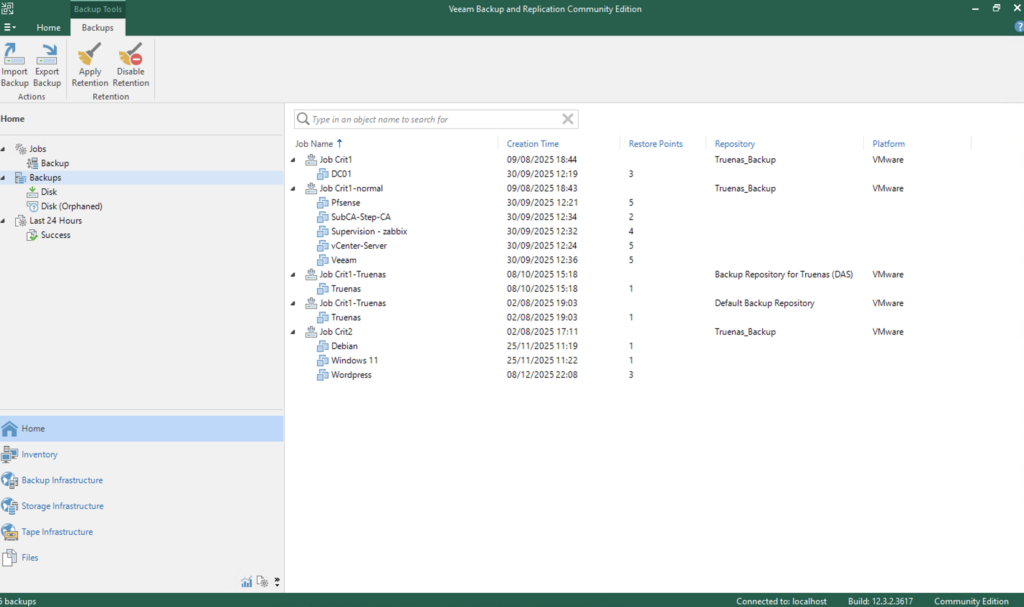1024x607 pixels.
Task: Click the Apply Retention broom icon
Action: pyautogui.click(x=90, y=64)
